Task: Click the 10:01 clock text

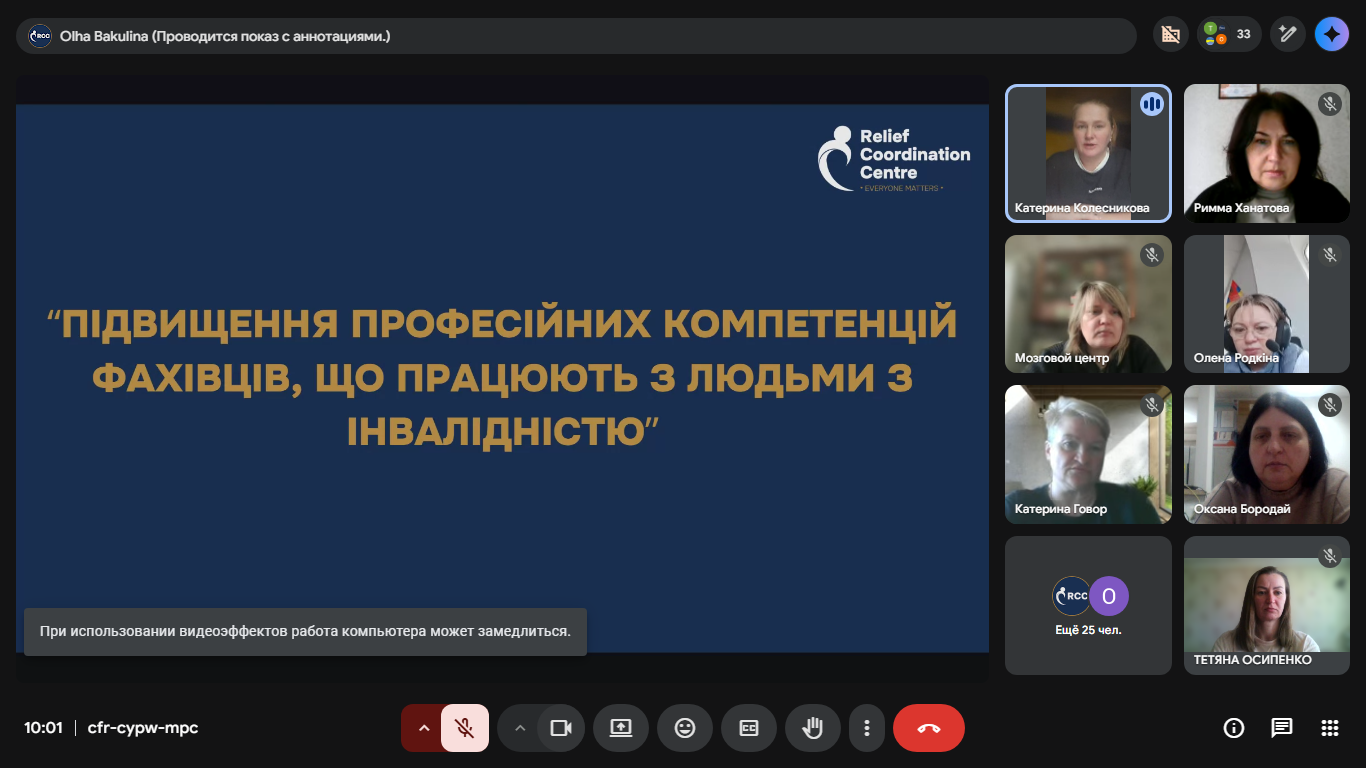Action: [x=43, y=728]
